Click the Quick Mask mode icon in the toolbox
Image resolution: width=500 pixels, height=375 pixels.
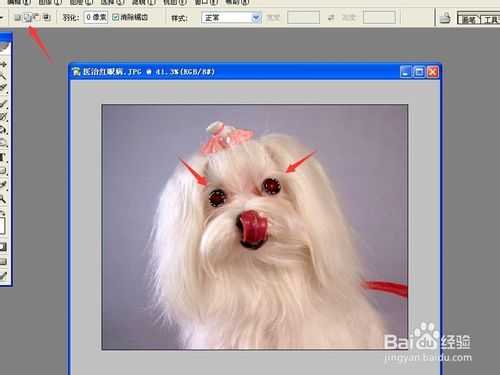coord(3,247)
